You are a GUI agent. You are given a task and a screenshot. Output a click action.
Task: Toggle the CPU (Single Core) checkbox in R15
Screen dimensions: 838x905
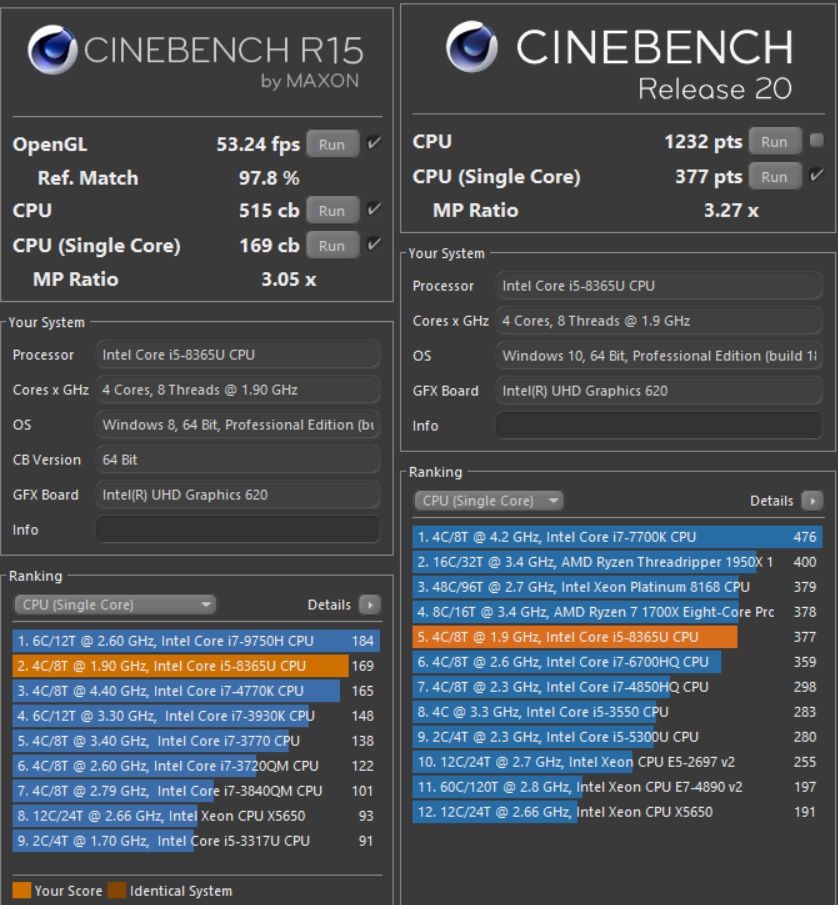(374, 244)
